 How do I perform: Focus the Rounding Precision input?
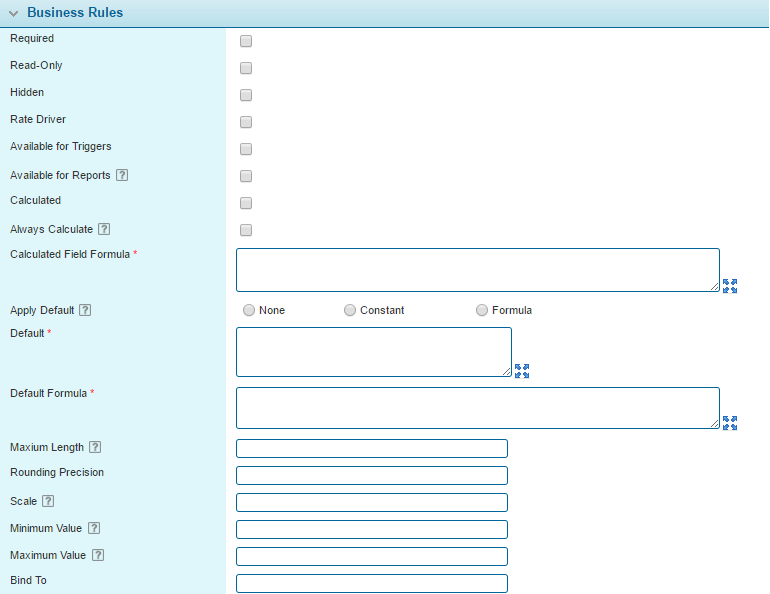pos(372,475)
